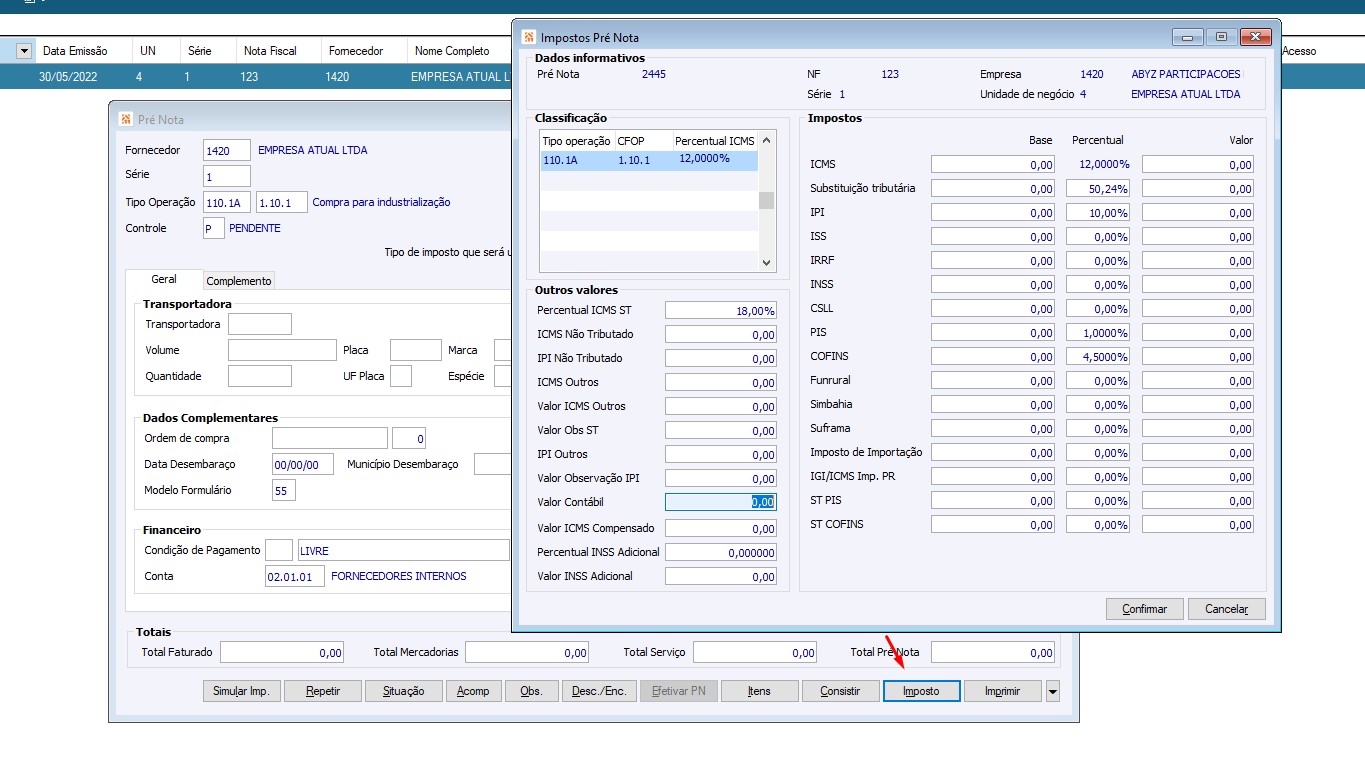Select the Geral tab in Pré Nota

pyautogui.click(x=164, y=280)
